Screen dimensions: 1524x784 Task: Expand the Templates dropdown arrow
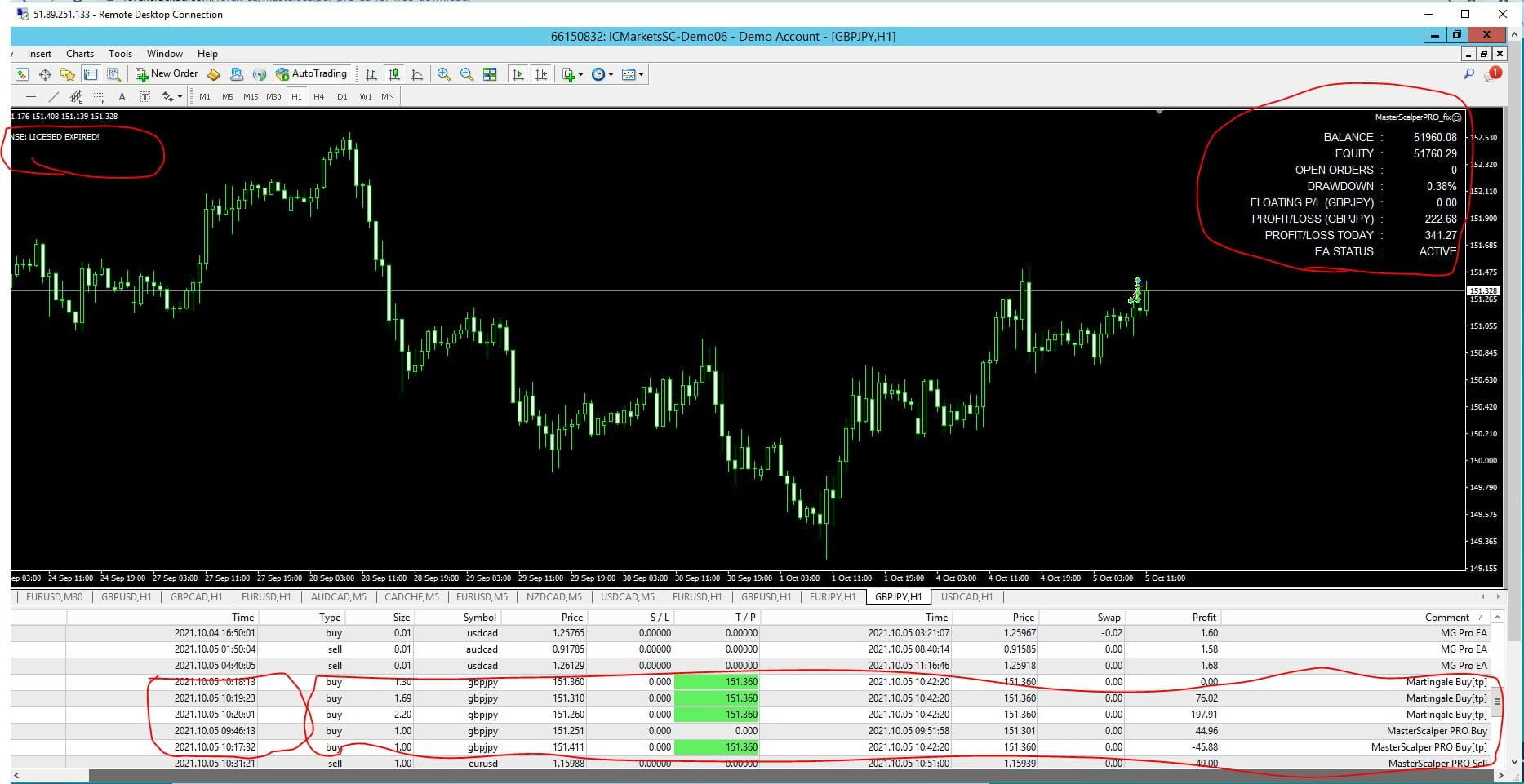[641, 74]
